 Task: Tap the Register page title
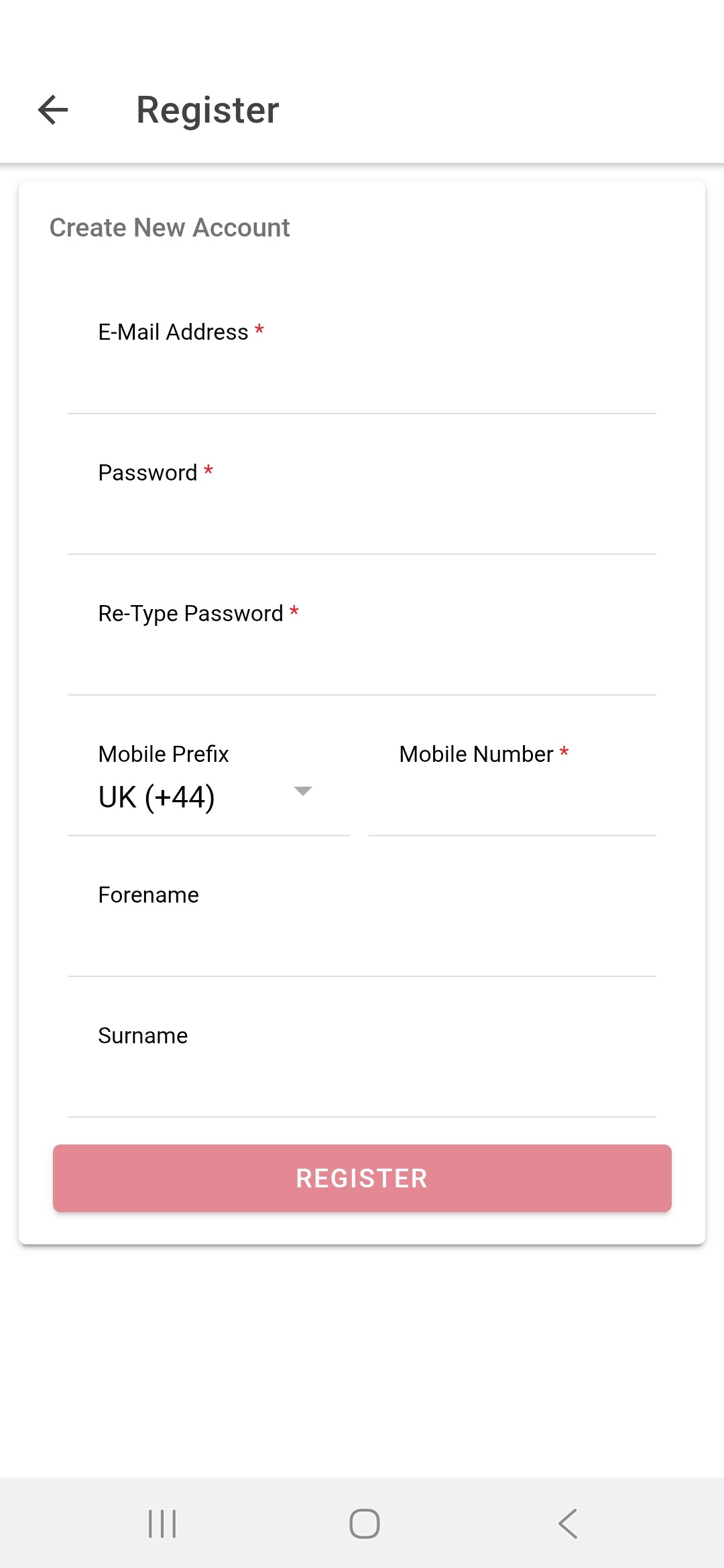[x=208, y=110]
